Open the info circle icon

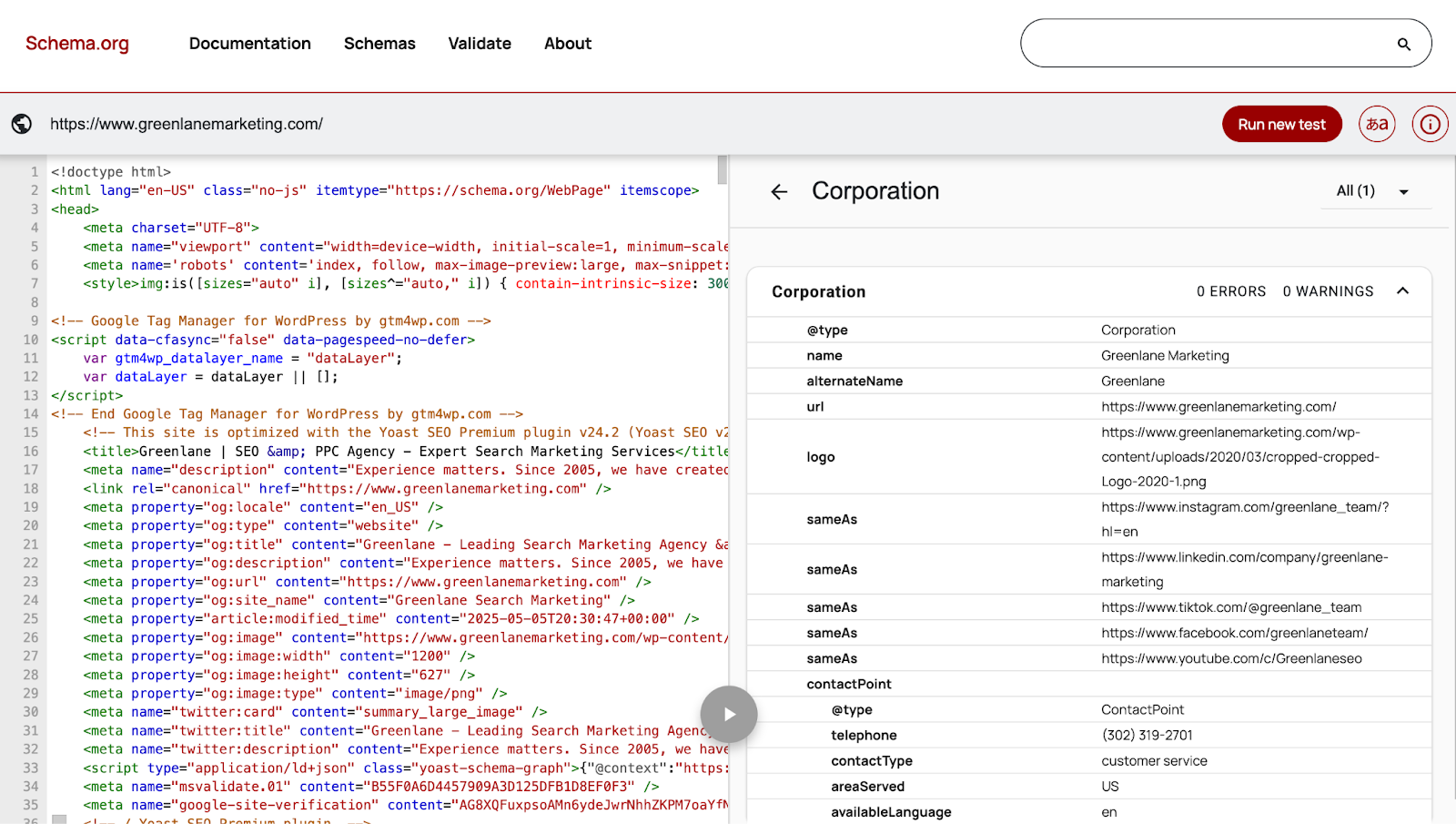tap(1431, 124)
